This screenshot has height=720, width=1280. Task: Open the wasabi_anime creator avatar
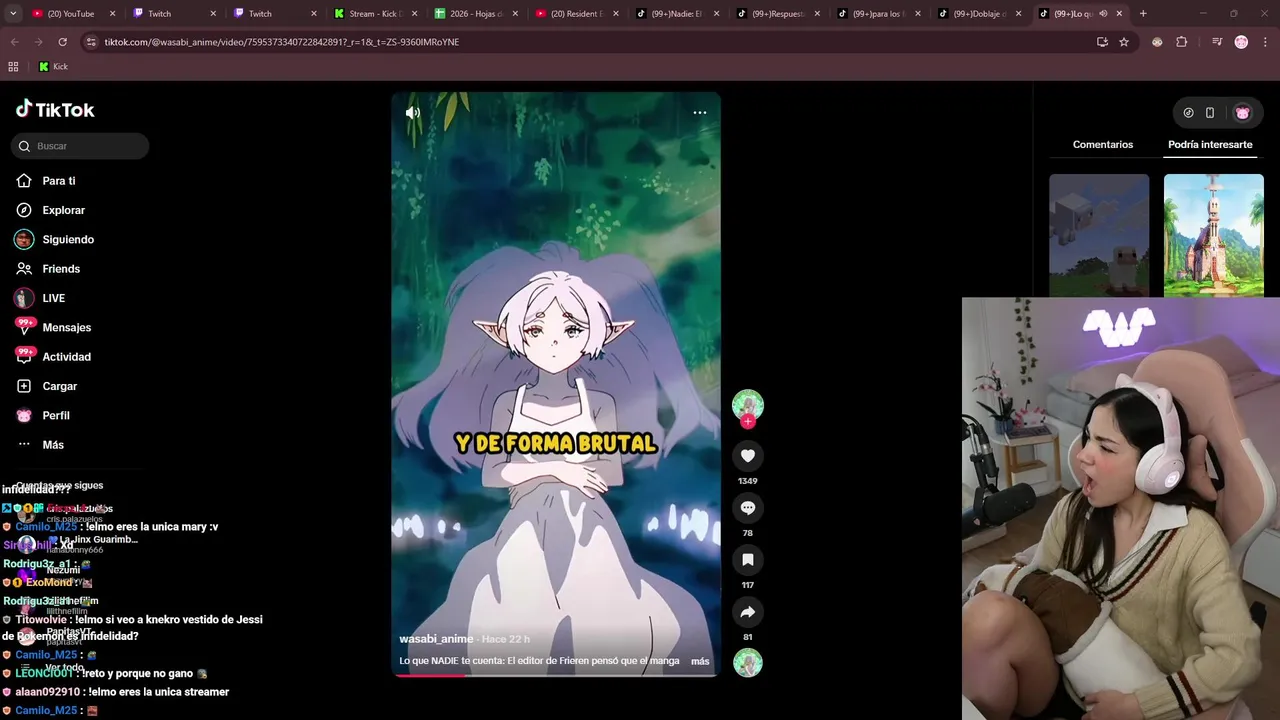point(748,404)
